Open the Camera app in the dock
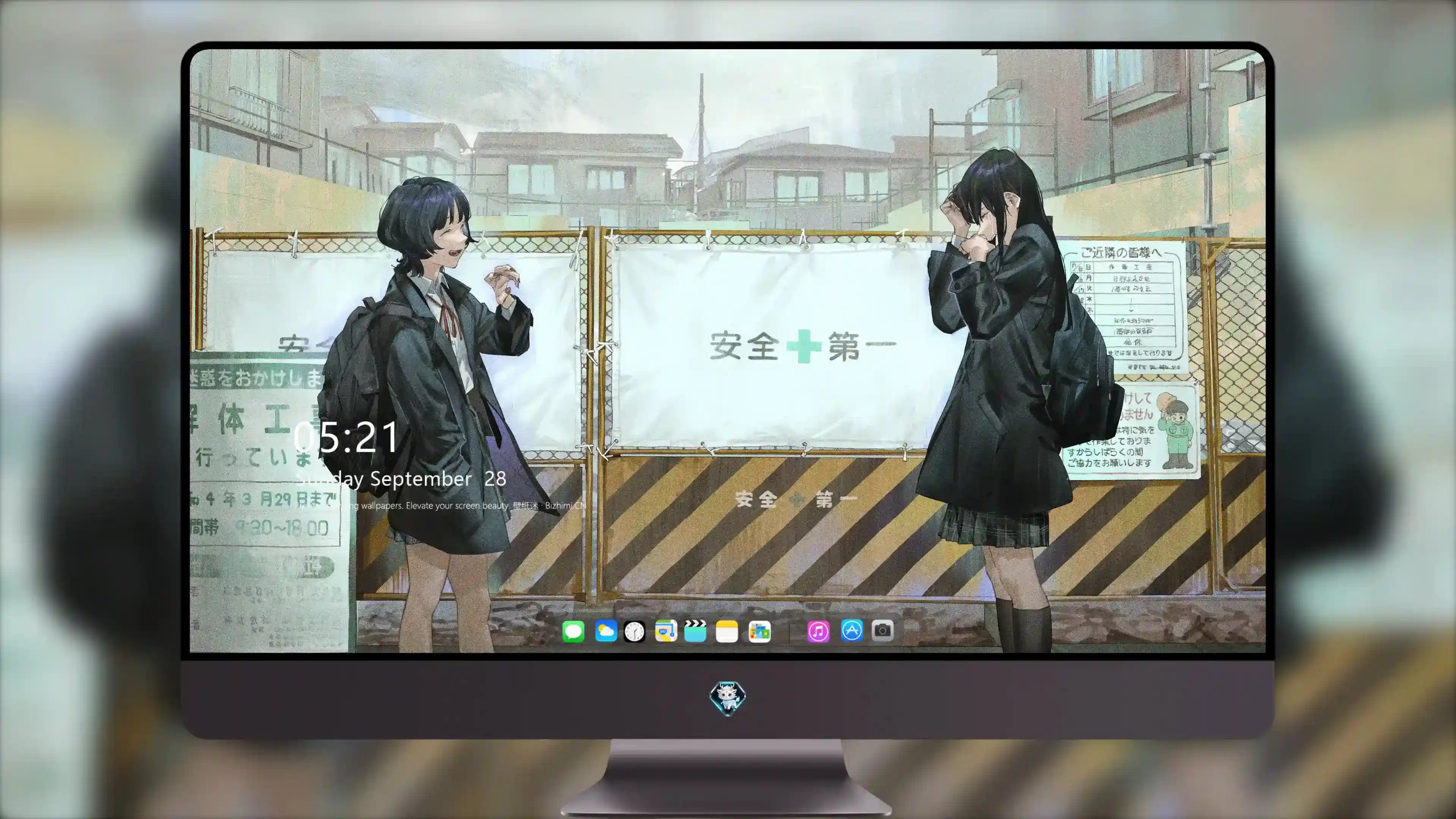1456x819 pixels. point(882,630)
